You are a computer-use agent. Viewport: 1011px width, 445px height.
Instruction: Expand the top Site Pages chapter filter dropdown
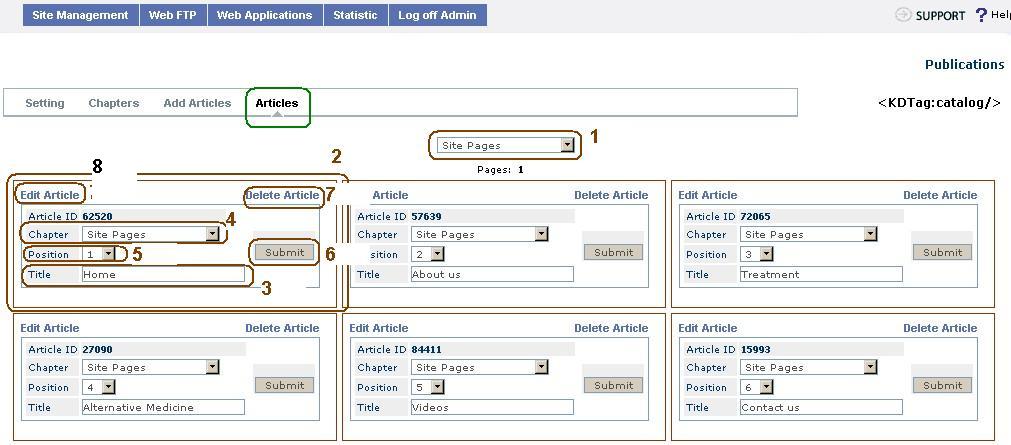[567, 145]
